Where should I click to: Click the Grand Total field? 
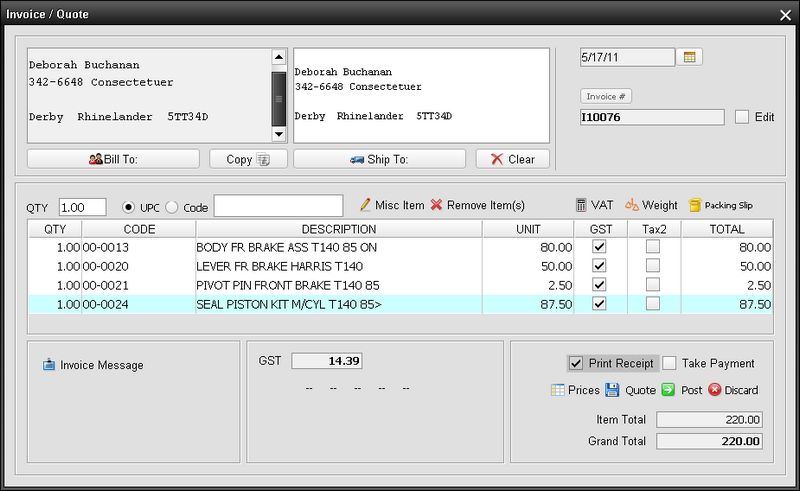[709, 441]
